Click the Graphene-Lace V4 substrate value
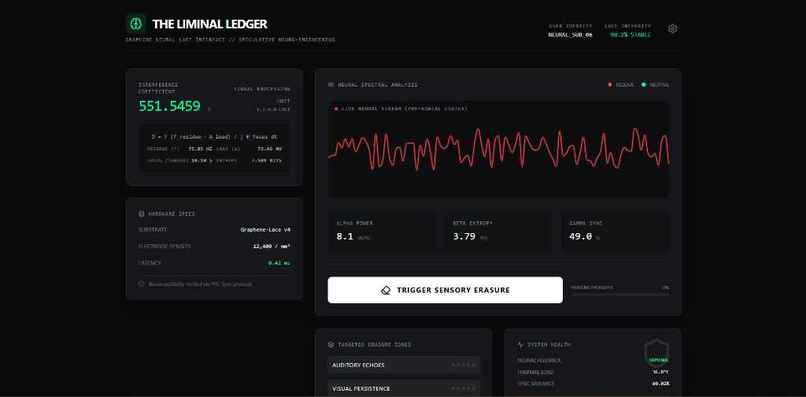The height and width of the screenshot is (397, 806). [x=265, y=230]
